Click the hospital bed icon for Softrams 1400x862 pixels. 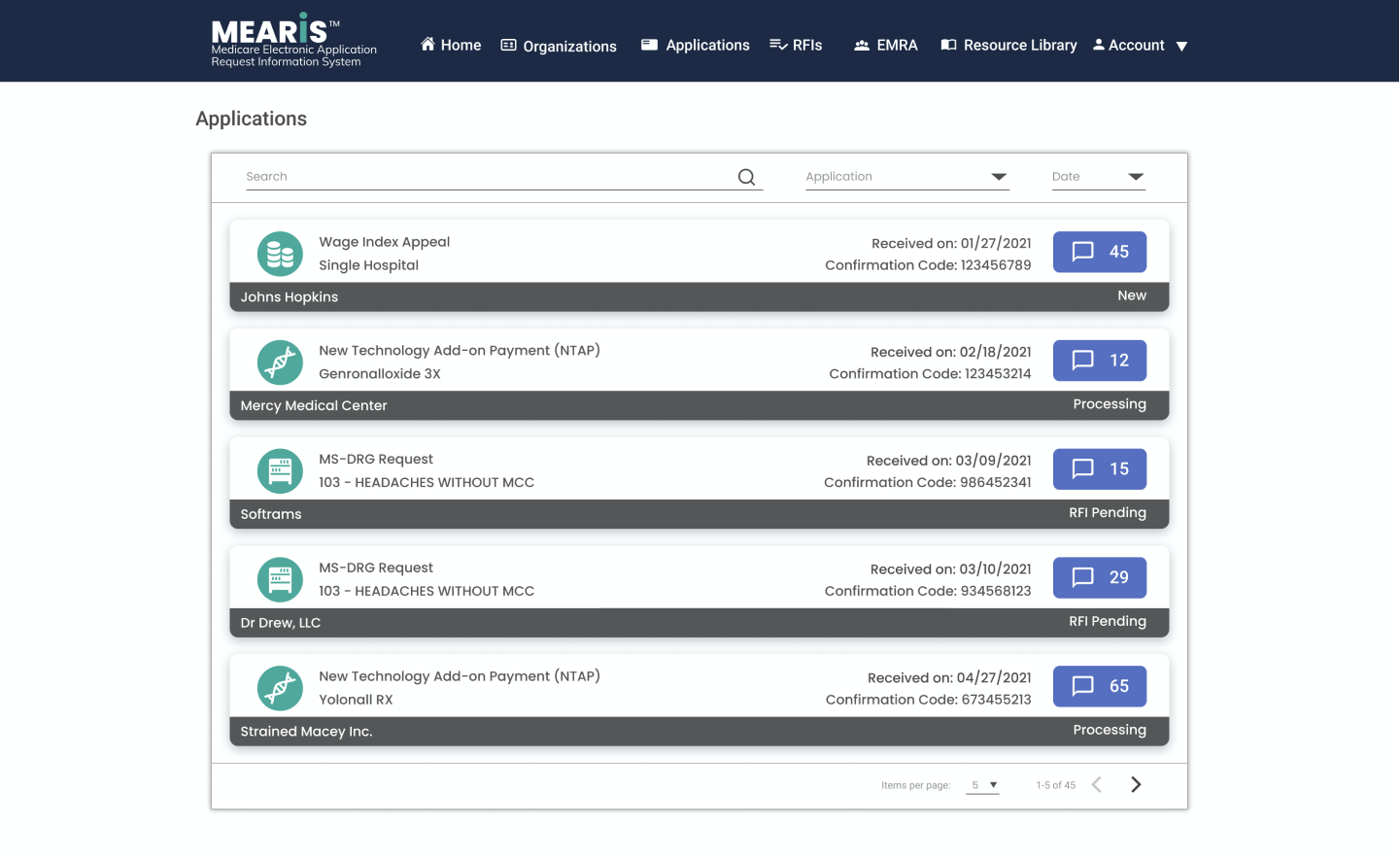280,471
